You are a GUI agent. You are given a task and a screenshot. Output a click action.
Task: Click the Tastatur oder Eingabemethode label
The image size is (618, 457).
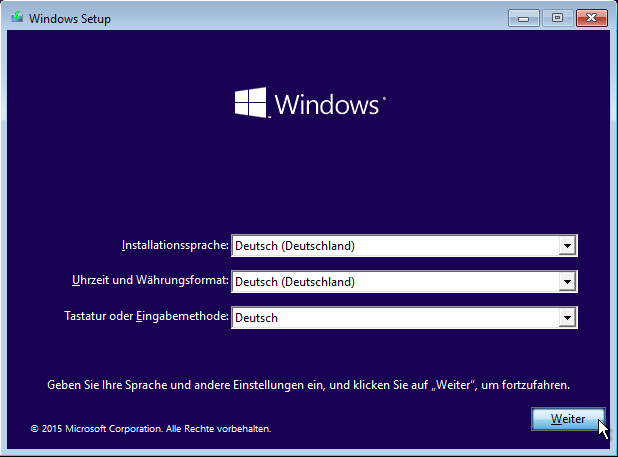(146, 317)
